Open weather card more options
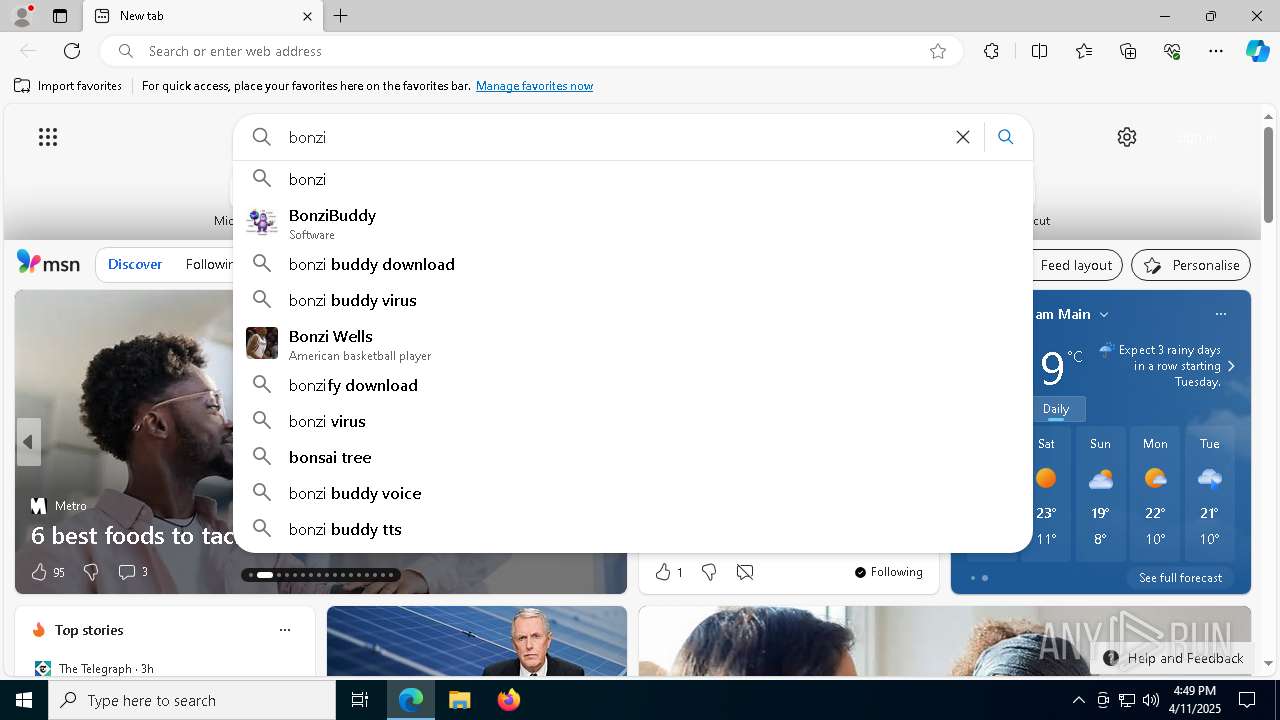 tap(1221, 314)
